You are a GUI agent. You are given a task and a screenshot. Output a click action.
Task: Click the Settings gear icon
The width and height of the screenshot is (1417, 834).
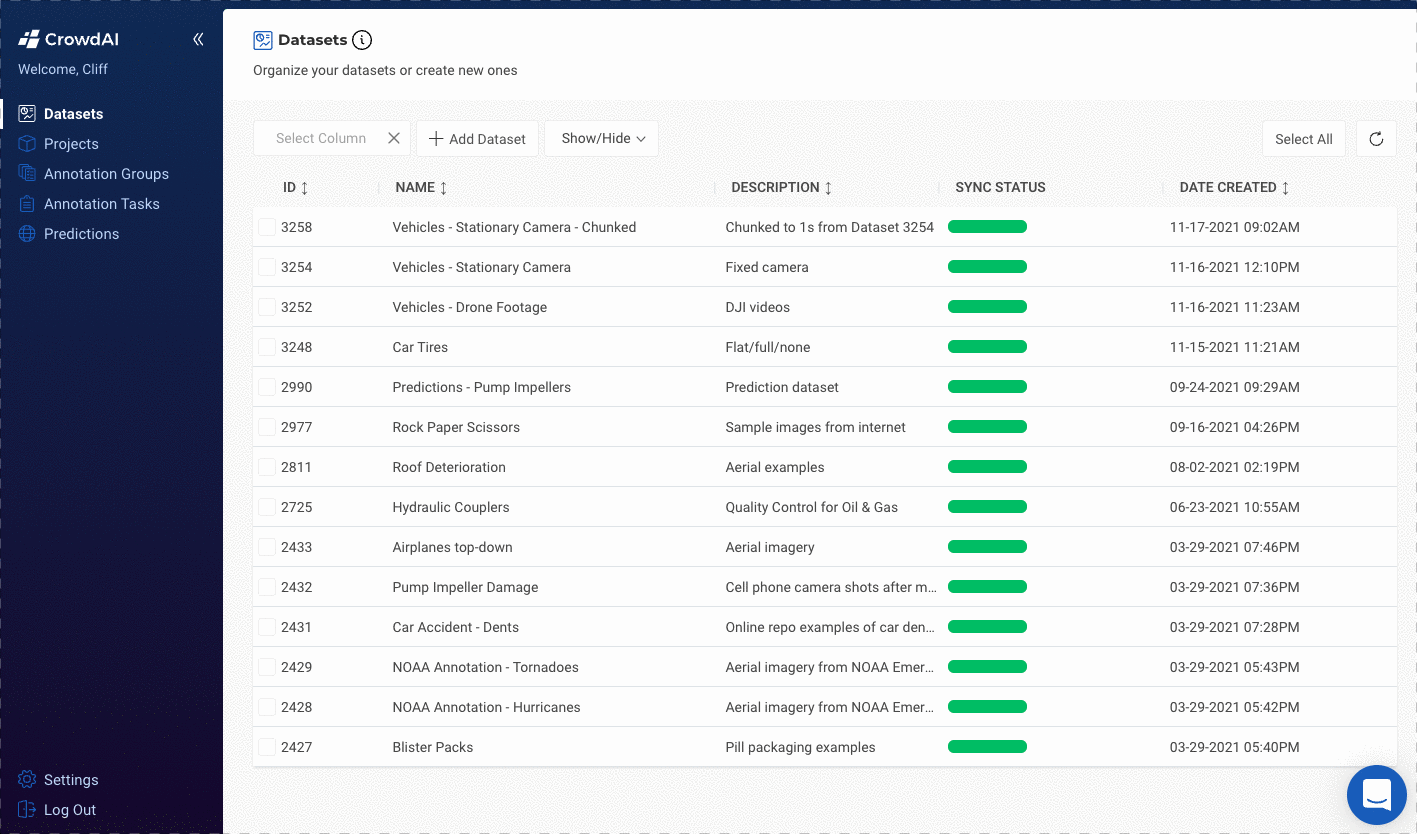click(27, 780)
